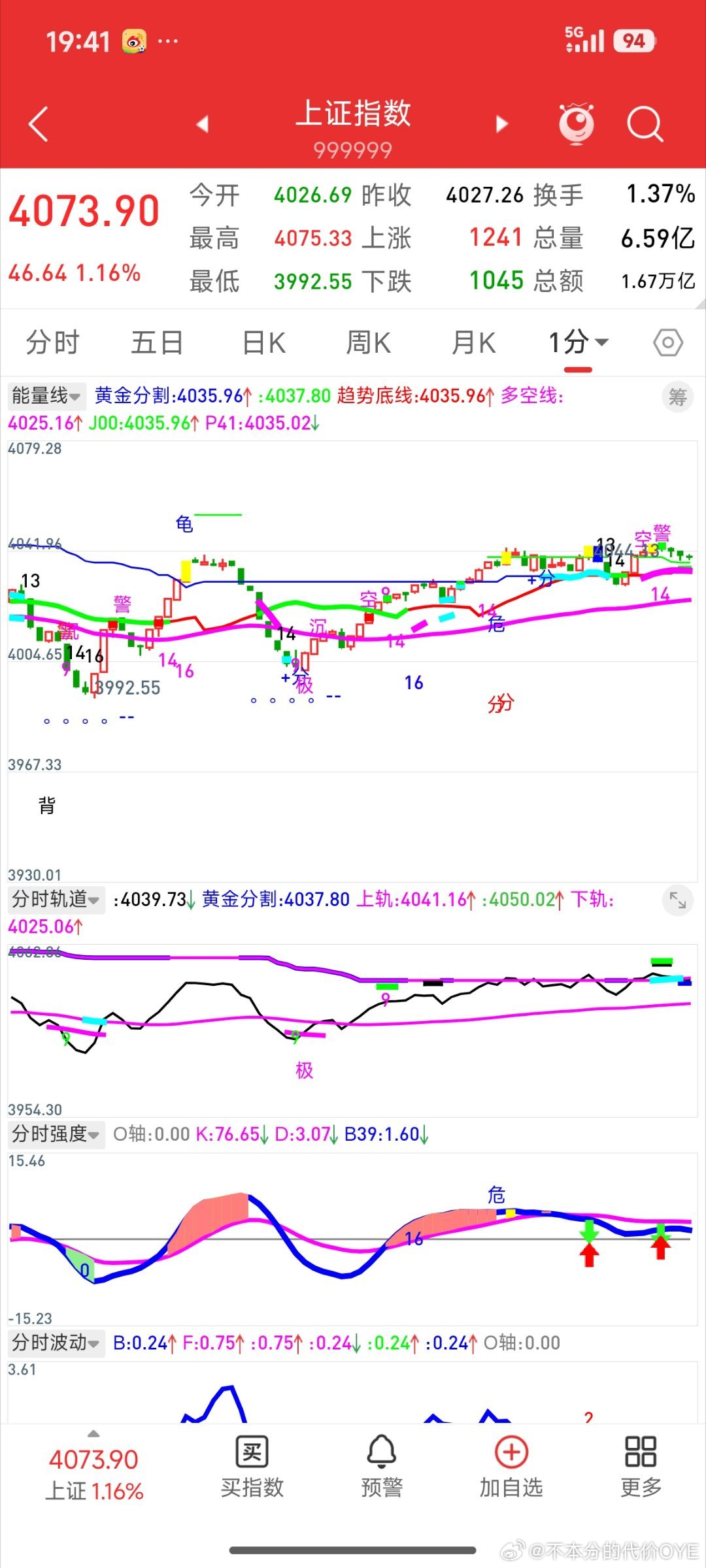Open 分时波动 indicator dropdown

[x=56, y=1343]
